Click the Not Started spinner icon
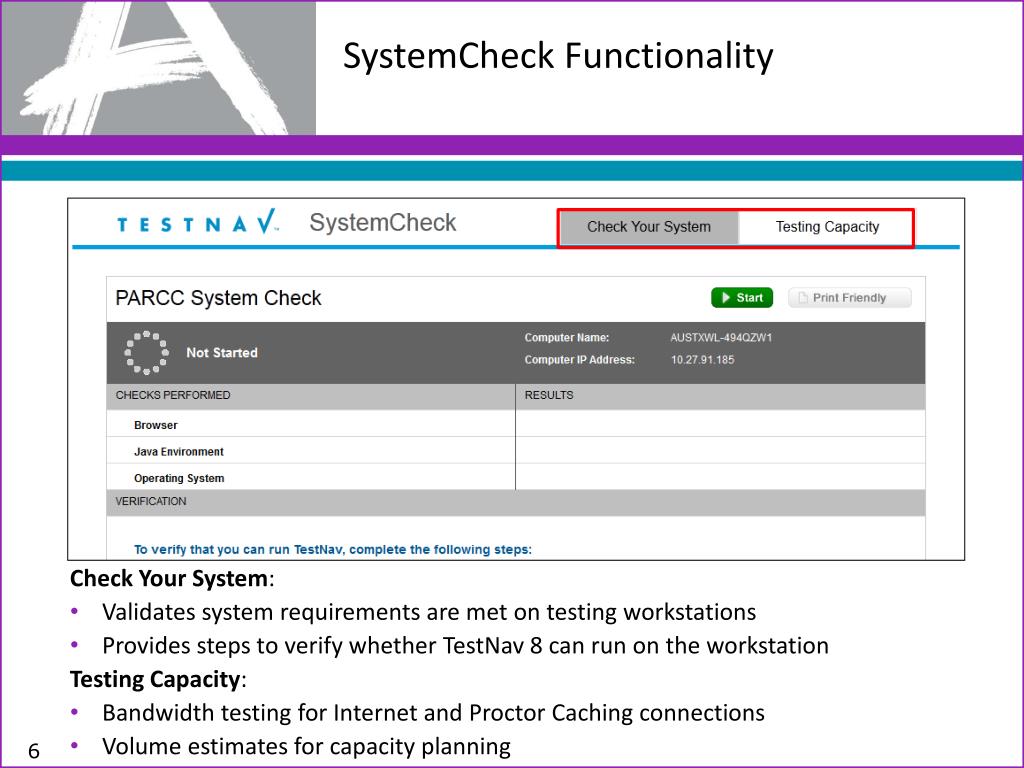Image resolution: width=1024 pixels, height=768 pixels. (146, 353)
